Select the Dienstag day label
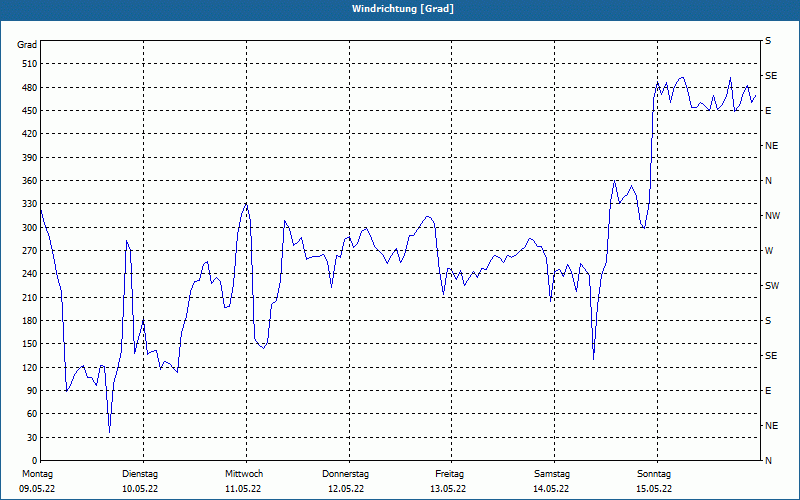This screenshot has height=500, width=800. coord(140,474)
